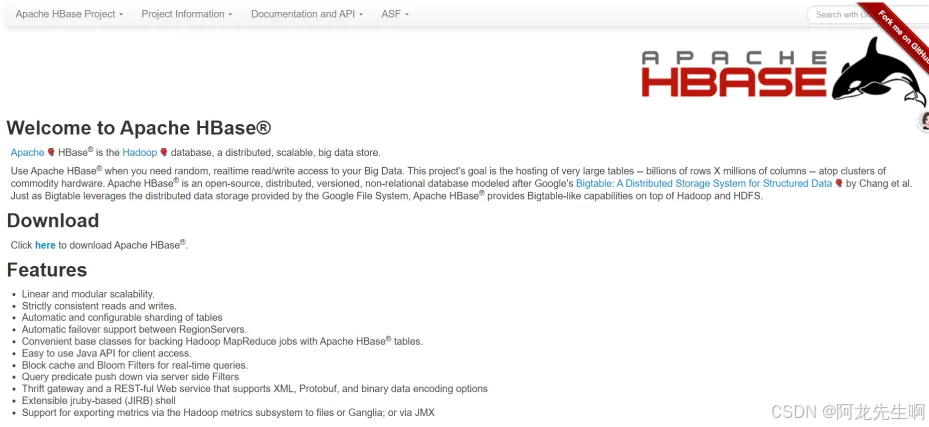929x427 pixels.
Task: Click external-link icon next to Hadoop
Action: click(164, 153)
